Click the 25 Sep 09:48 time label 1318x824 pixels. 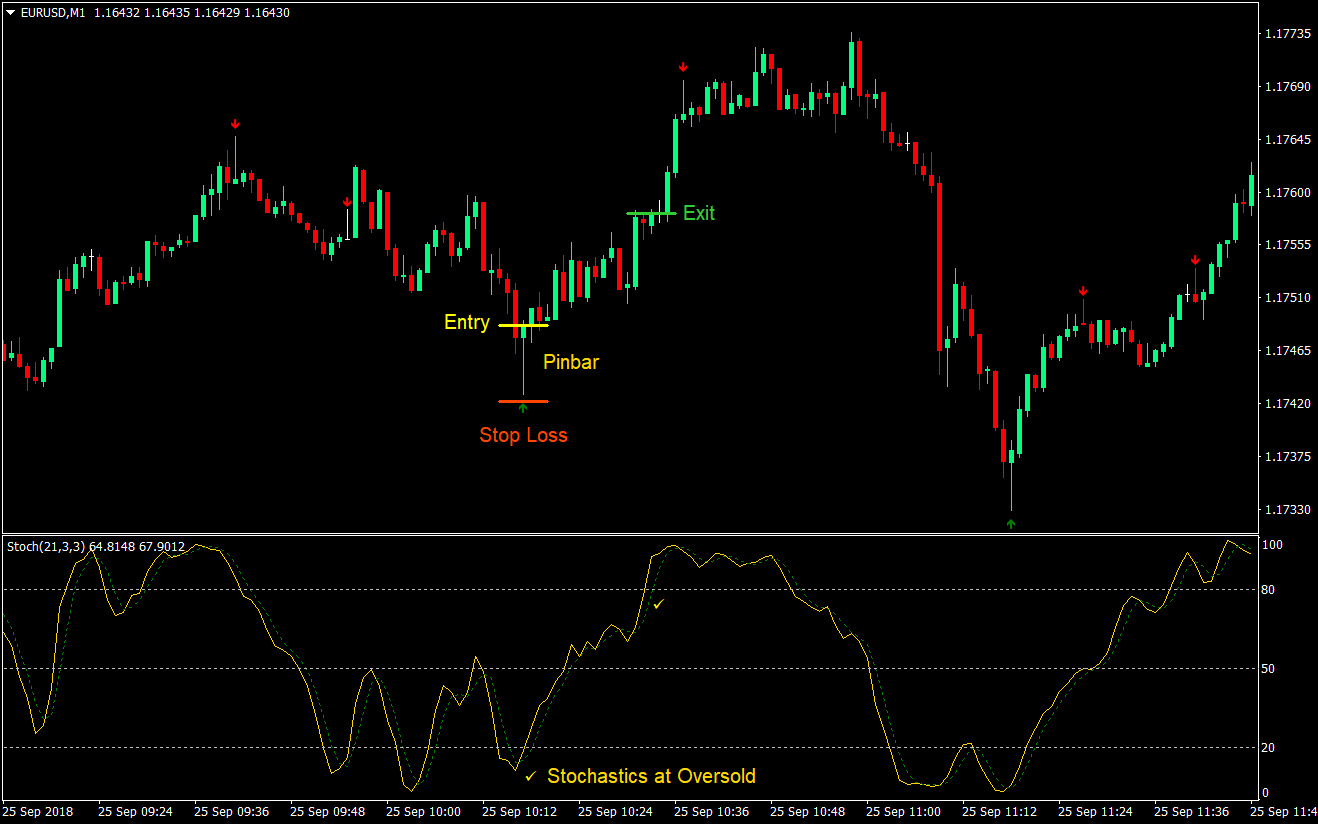(x=328, y=812)
